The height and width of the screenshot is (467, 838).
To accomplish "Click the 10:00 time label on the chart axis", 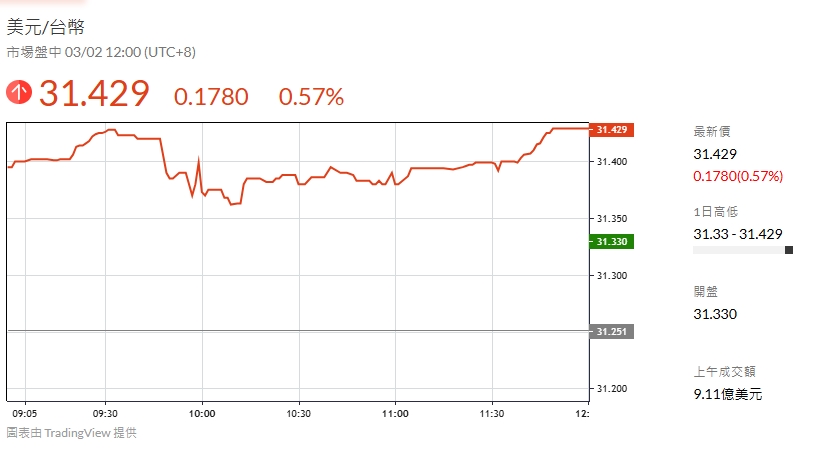I will pos(202,412).
